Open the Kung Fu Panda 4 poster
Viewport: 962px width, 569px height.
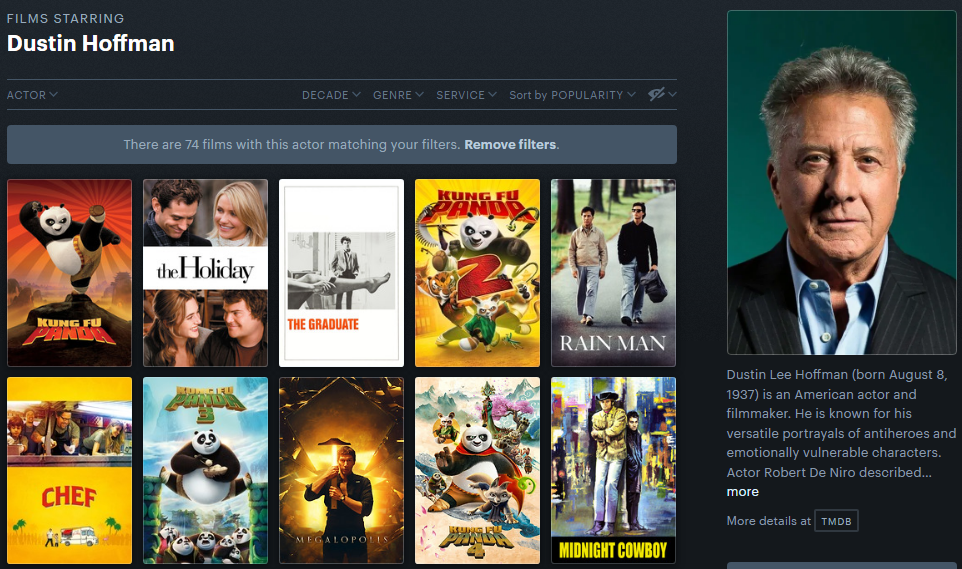pos(477,471)
